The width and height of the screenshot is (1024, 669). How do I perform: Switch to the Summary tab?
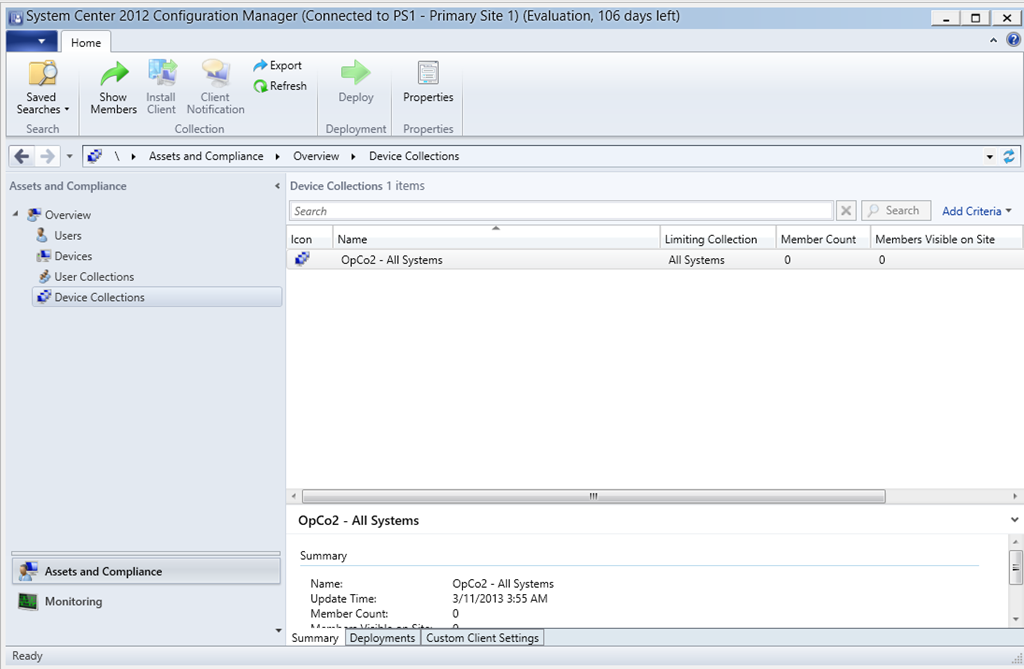pyautogui.click(x=315, y=638)
